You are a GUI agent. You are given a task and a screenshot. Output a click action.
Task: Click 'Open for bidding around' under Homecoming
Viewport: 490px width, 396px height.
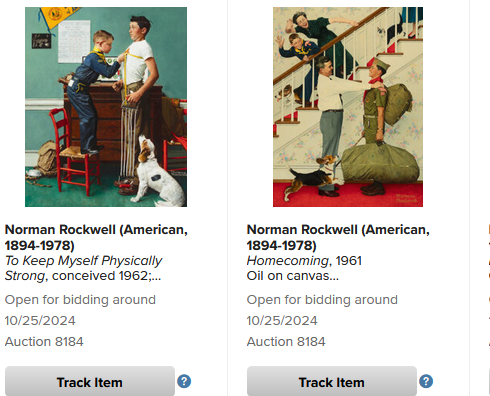click(x=322, y=300)
